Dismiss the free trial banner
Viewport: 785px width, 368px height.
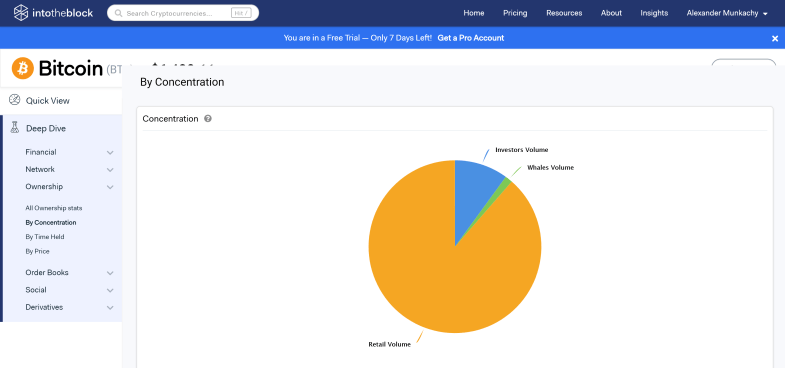point(775,39)
